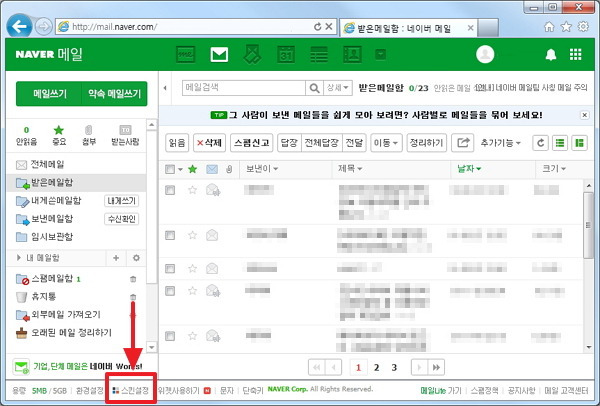Check the first mail row's checkbox

(170, 190)
